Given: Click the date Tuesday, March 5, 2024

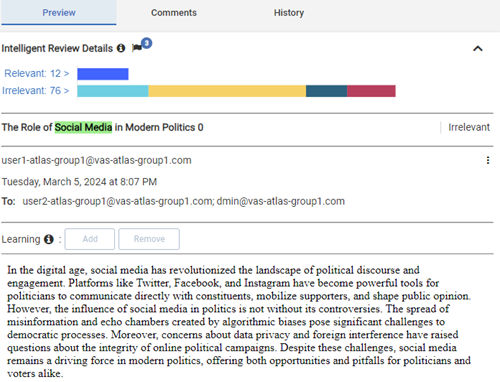Looking at the screenshot, I should click(x=79, y=182).
